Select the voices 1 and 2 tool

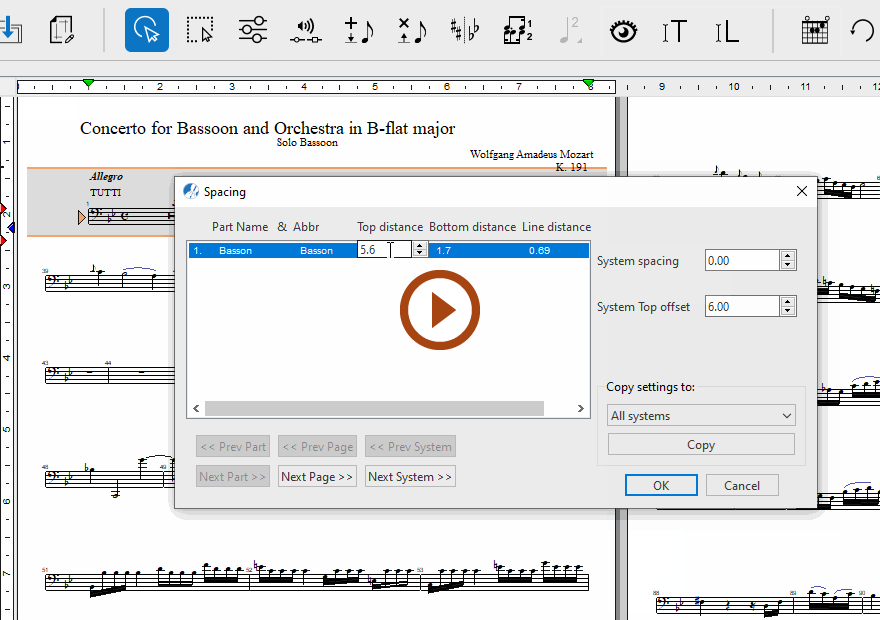pos(517,30)
